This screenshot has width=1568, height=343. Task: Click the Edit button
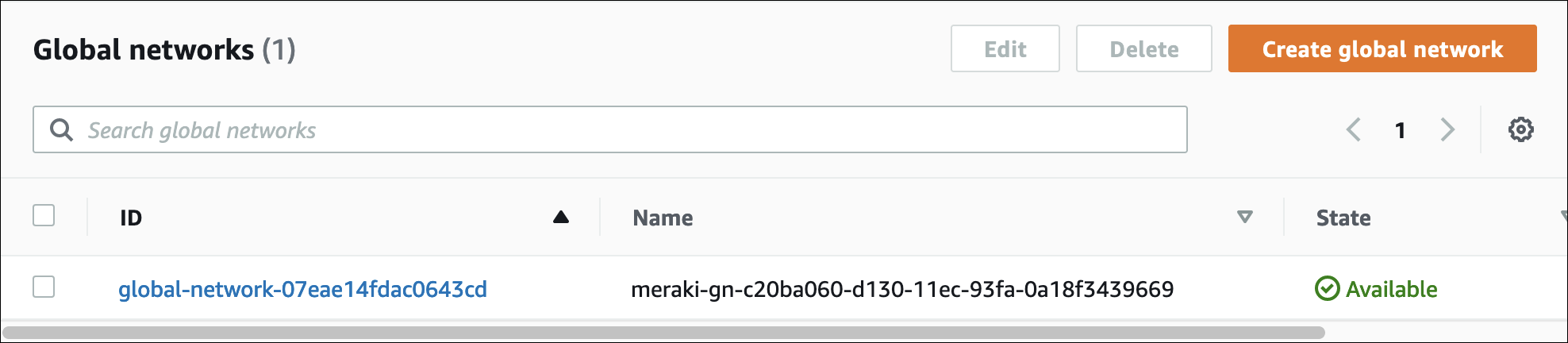[1005, 49]
